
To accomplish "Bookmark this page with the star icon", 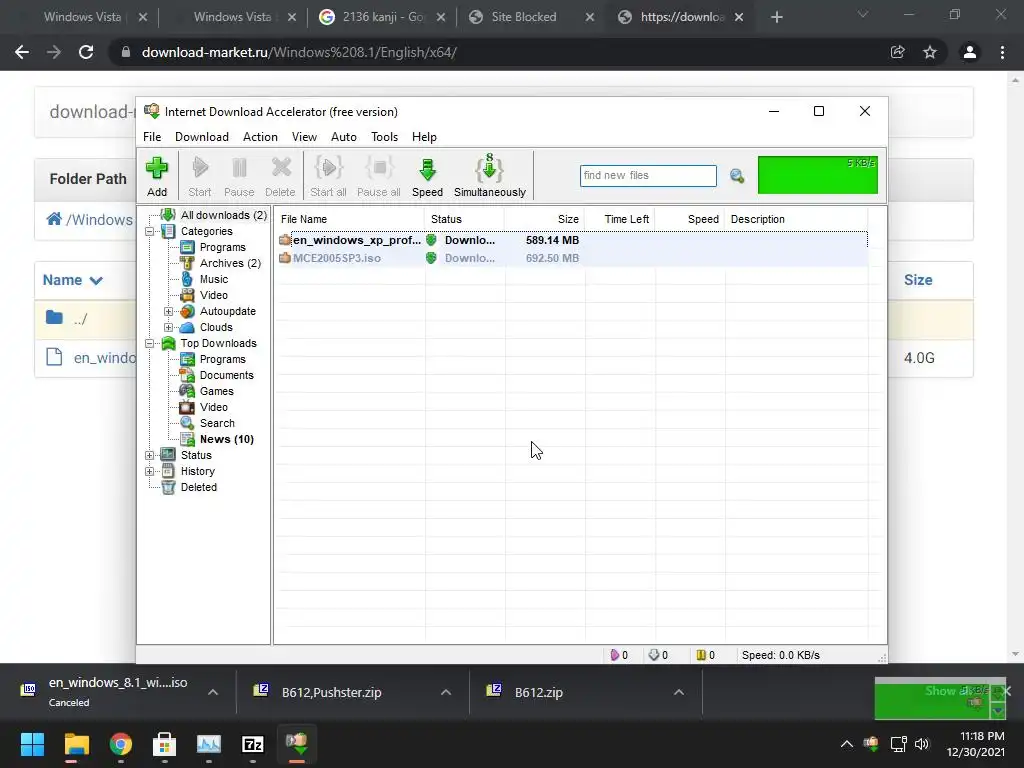I will click(x=930, y=52).
